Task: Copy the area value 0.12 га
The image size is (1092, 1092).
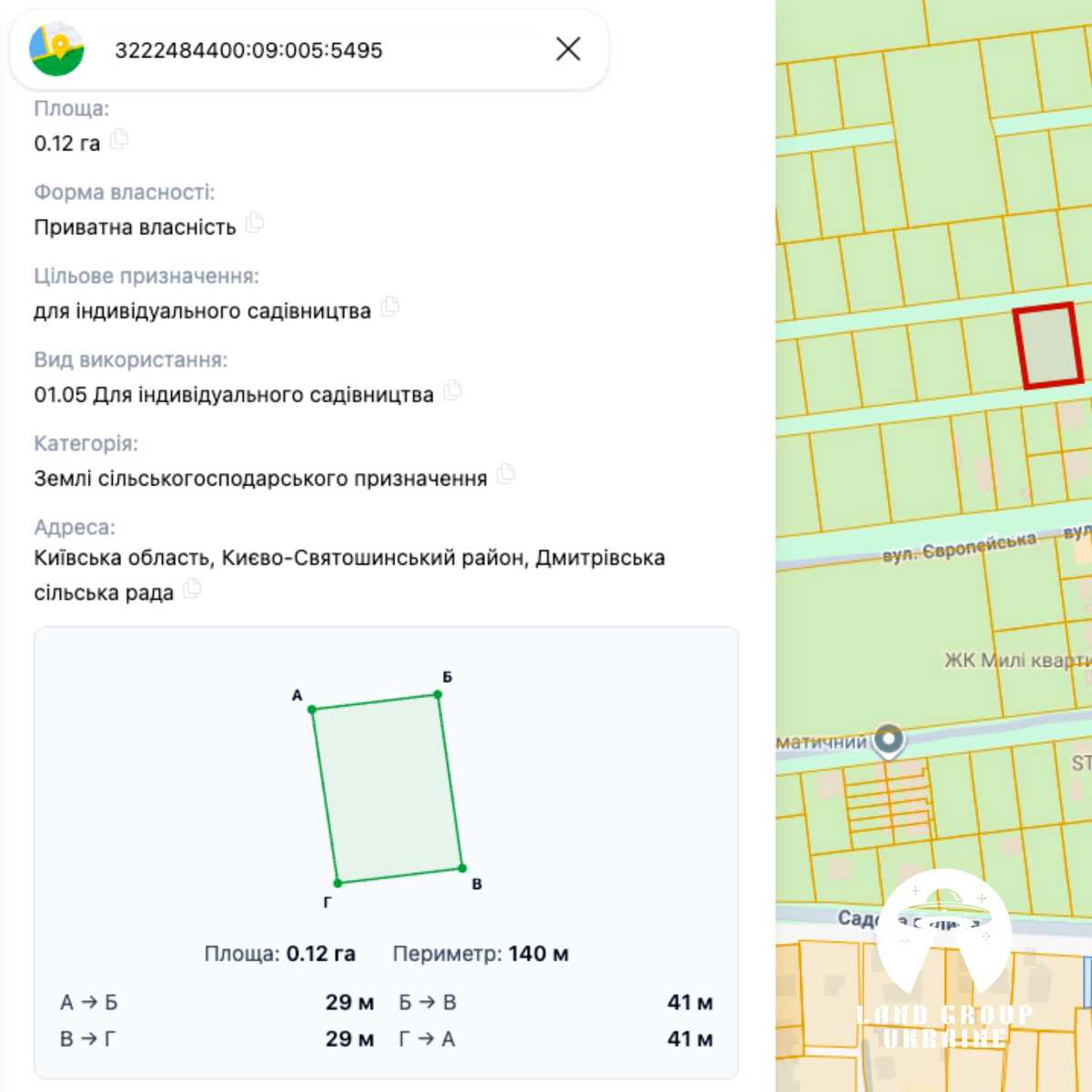Action: 119,140
